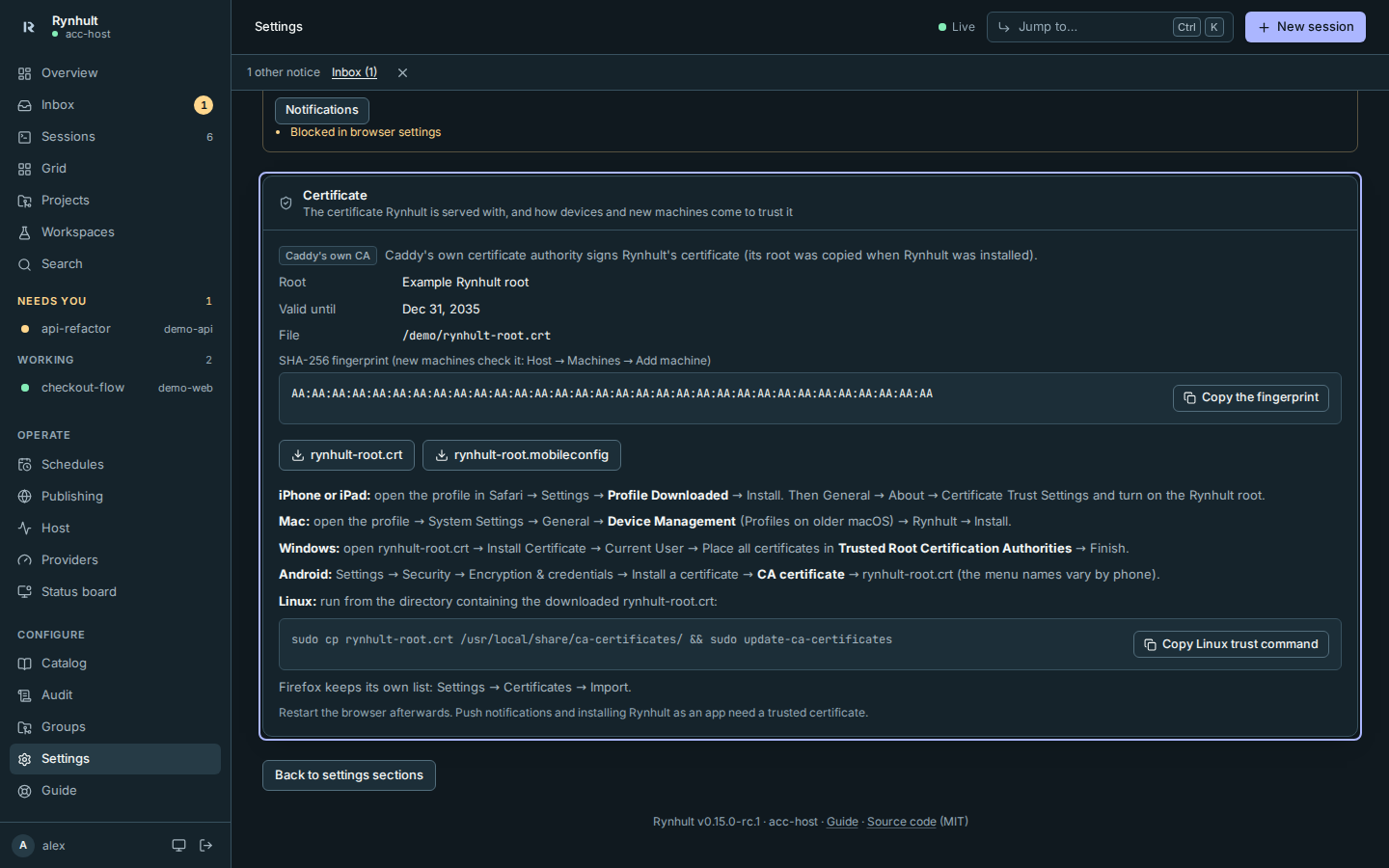Image resolution: width=1389 pixels, height=868 pixels.
Task: Click the Notifications button
Action: pyautogui.click(x=322, y=110)
